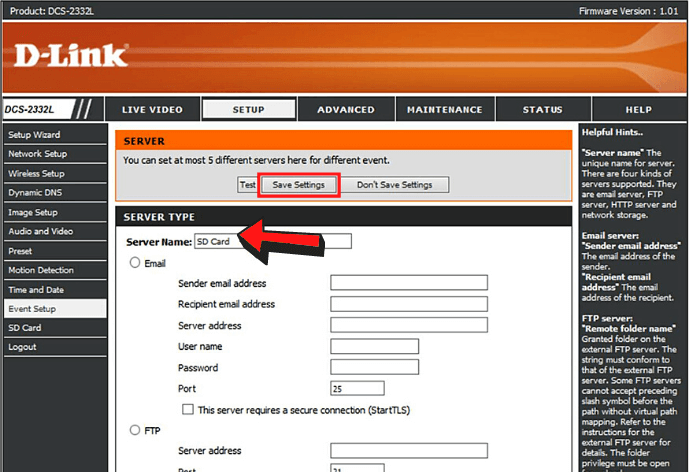Open Network Setup in sidebar

(x=55, y=154)
